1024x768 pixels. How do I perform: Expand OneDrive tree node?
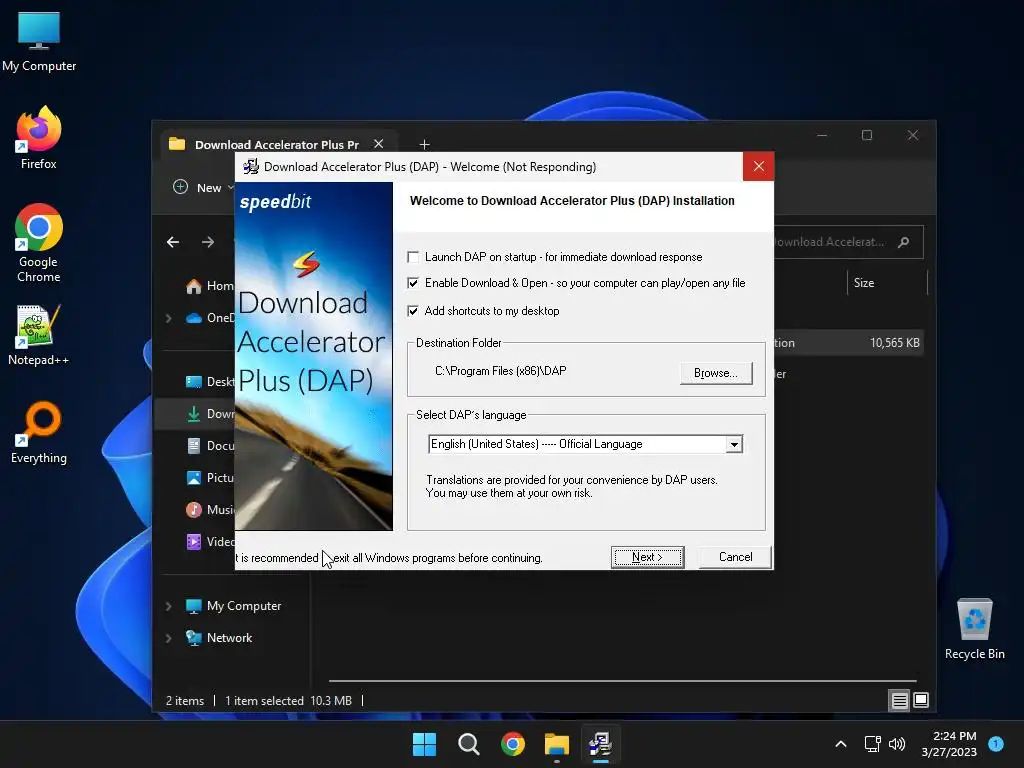(168, 318)
